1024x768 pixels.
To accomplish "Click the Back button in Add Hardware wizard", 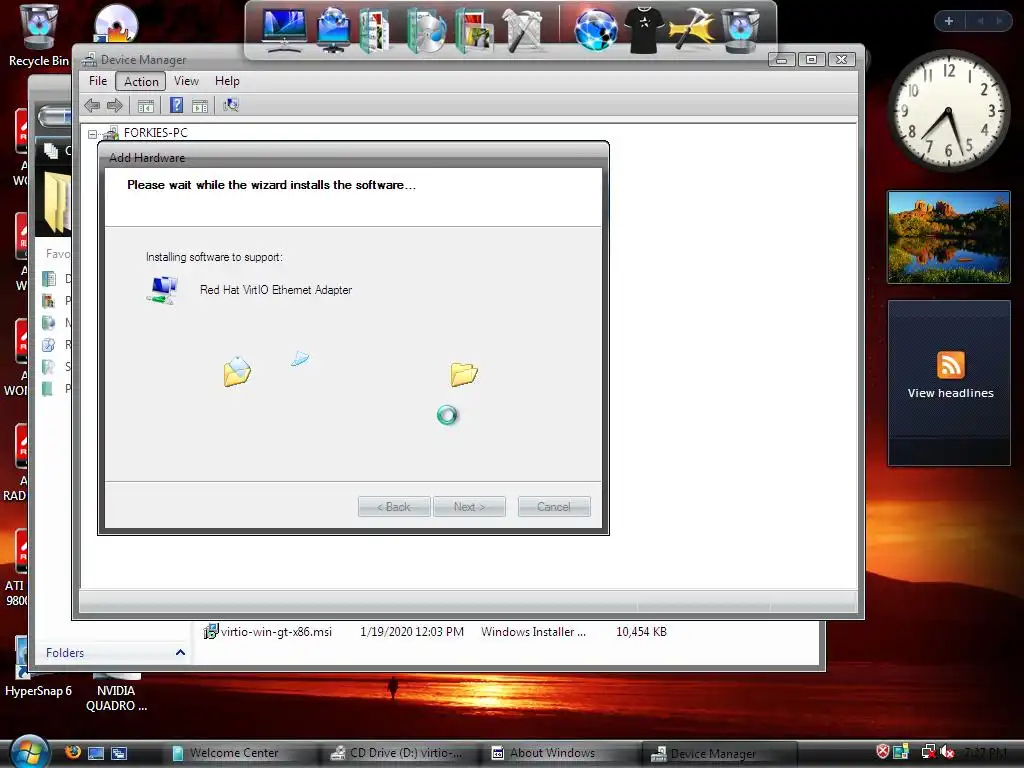I will click(x=394, y=507).
